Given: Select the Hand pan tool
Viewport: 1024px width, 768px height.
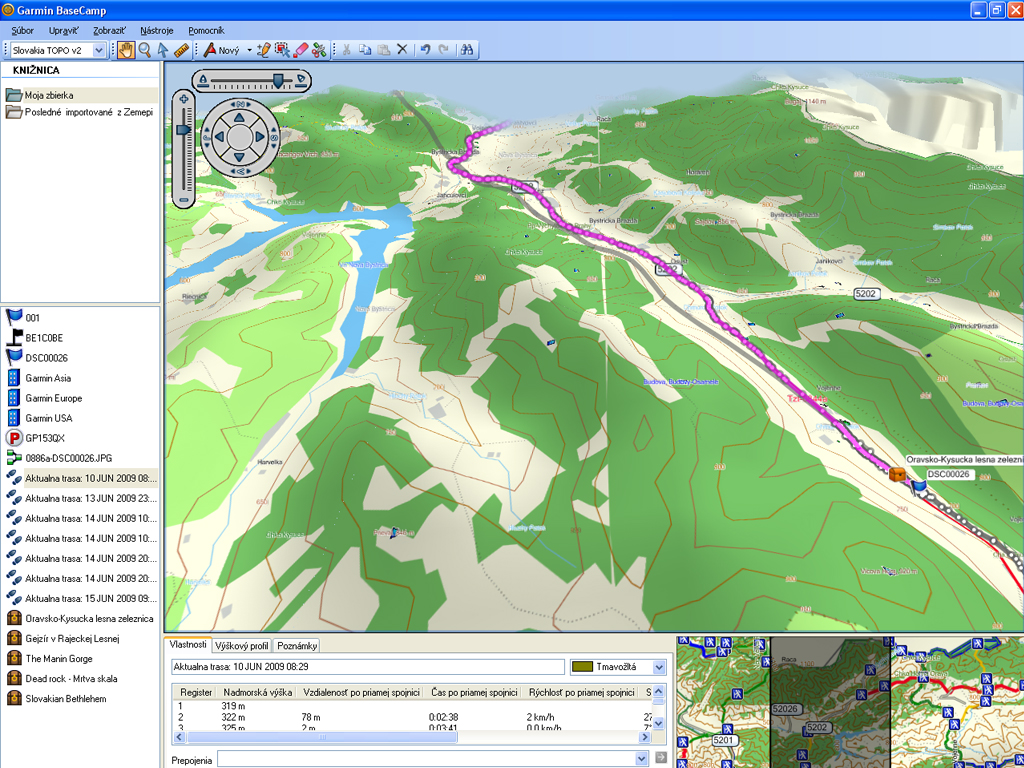Looking at the screenshot, I should tap(126, 49).
